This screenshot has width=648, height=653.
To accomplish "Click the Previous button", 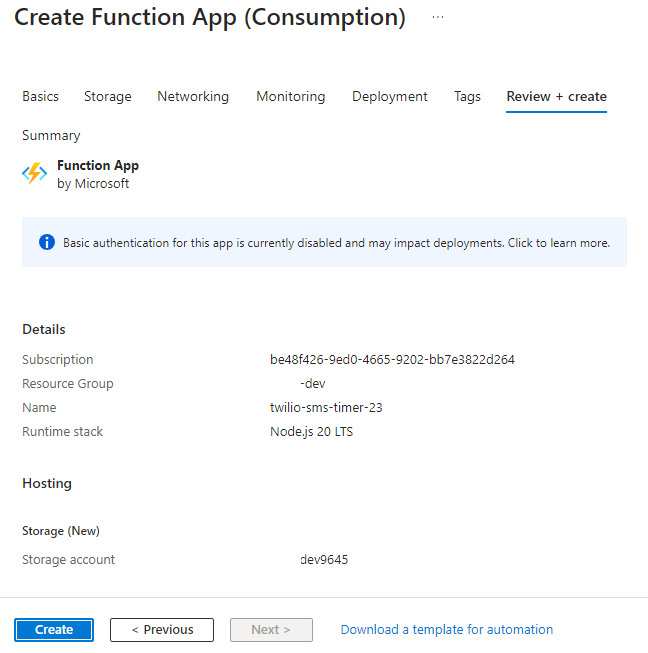I will 162,630.
